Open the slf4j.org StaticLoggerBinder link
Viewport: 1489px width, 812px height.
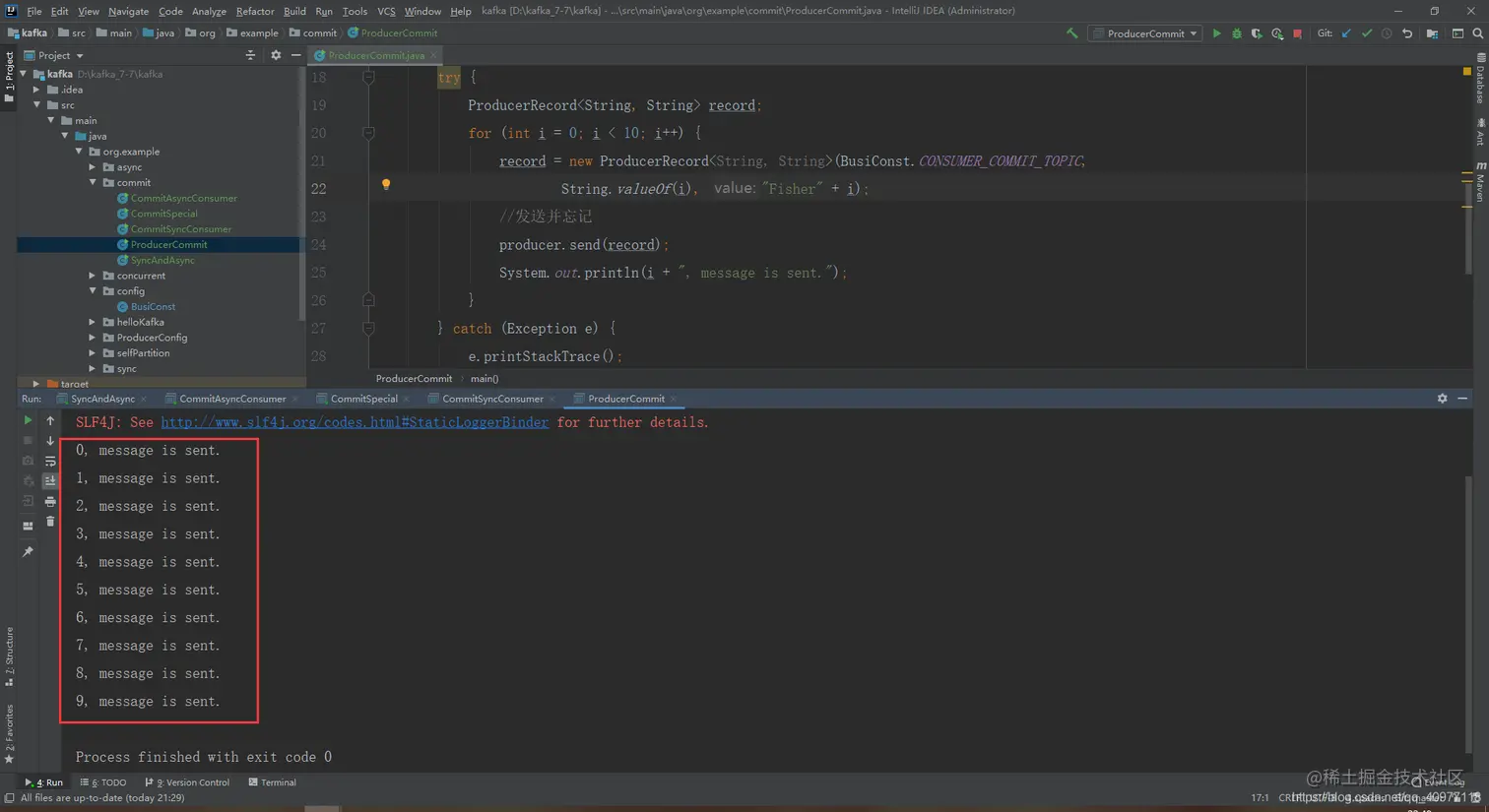click(355, 422)
